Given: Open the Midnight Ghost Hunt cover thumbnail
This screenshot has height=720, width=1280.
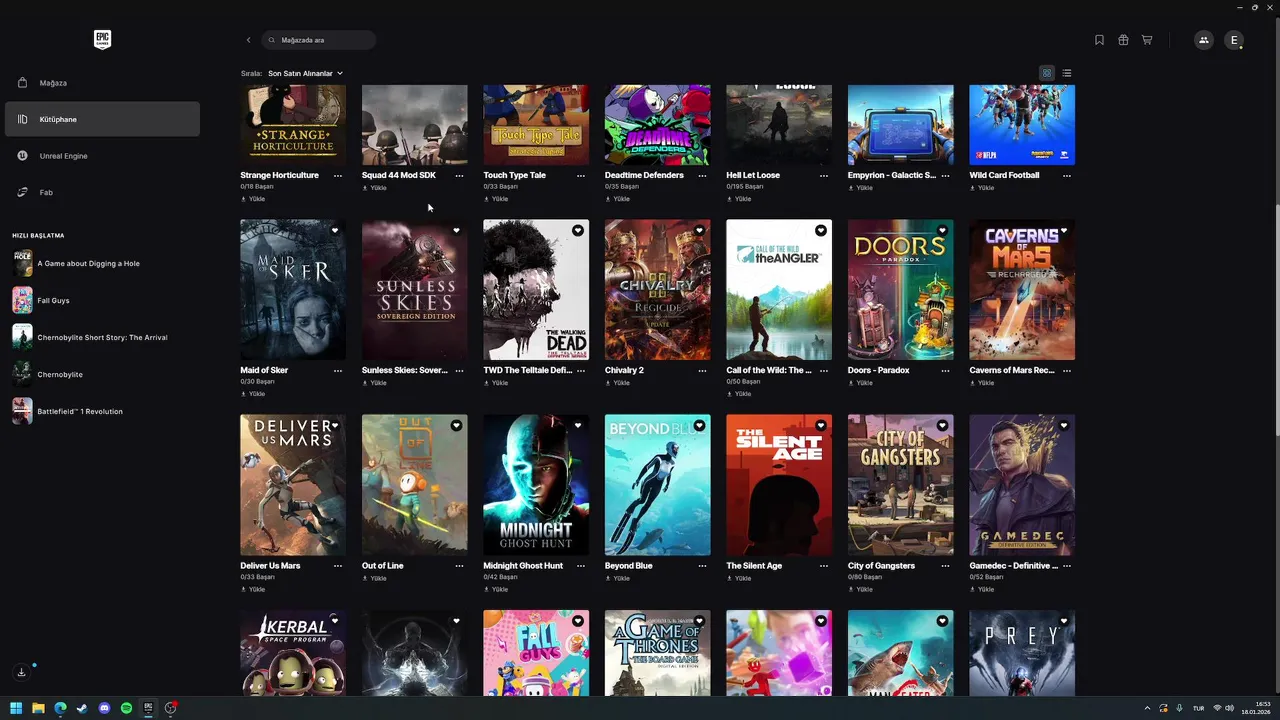Looking at the screenshot, I should (536, 485).
